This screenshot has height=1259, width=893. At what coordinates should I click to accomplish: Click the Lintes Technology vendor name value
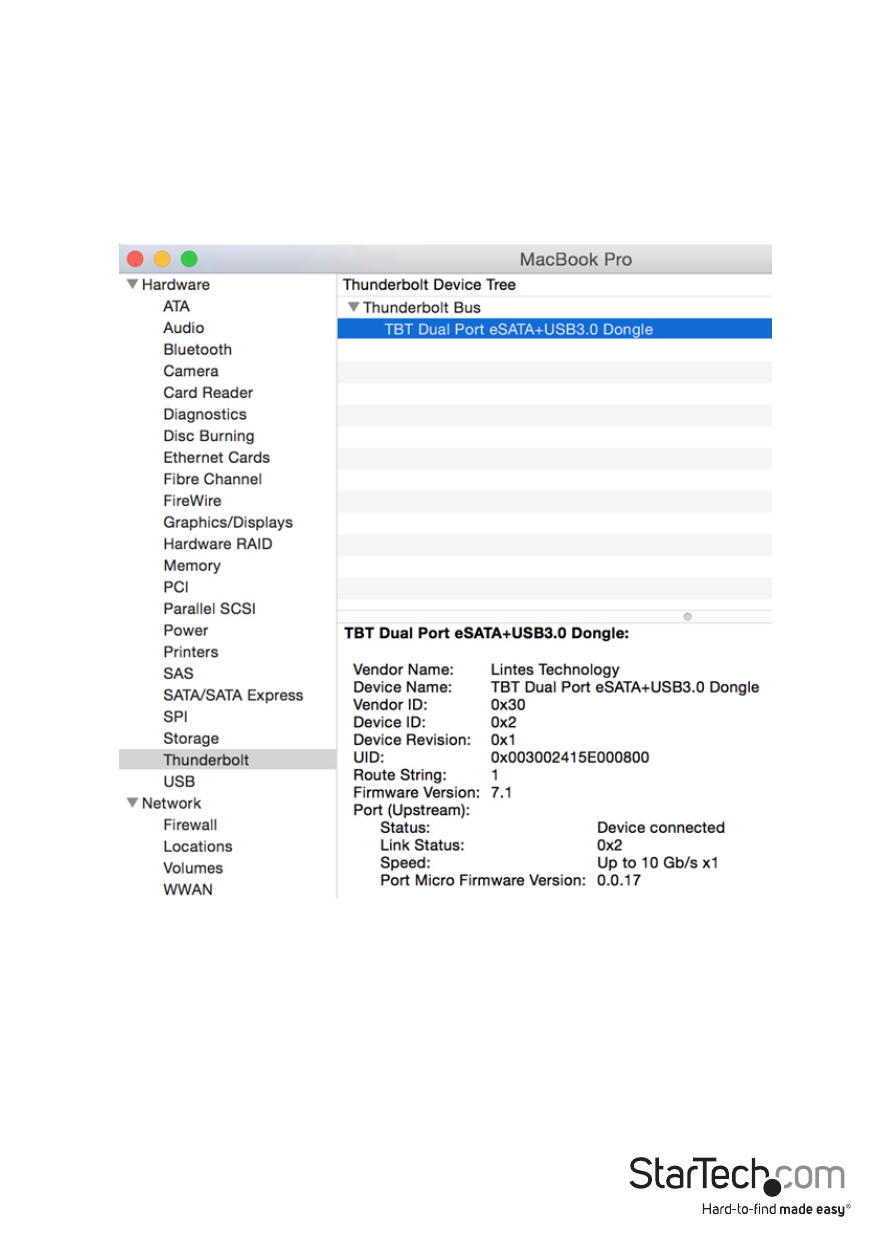(x=555, y=670)
